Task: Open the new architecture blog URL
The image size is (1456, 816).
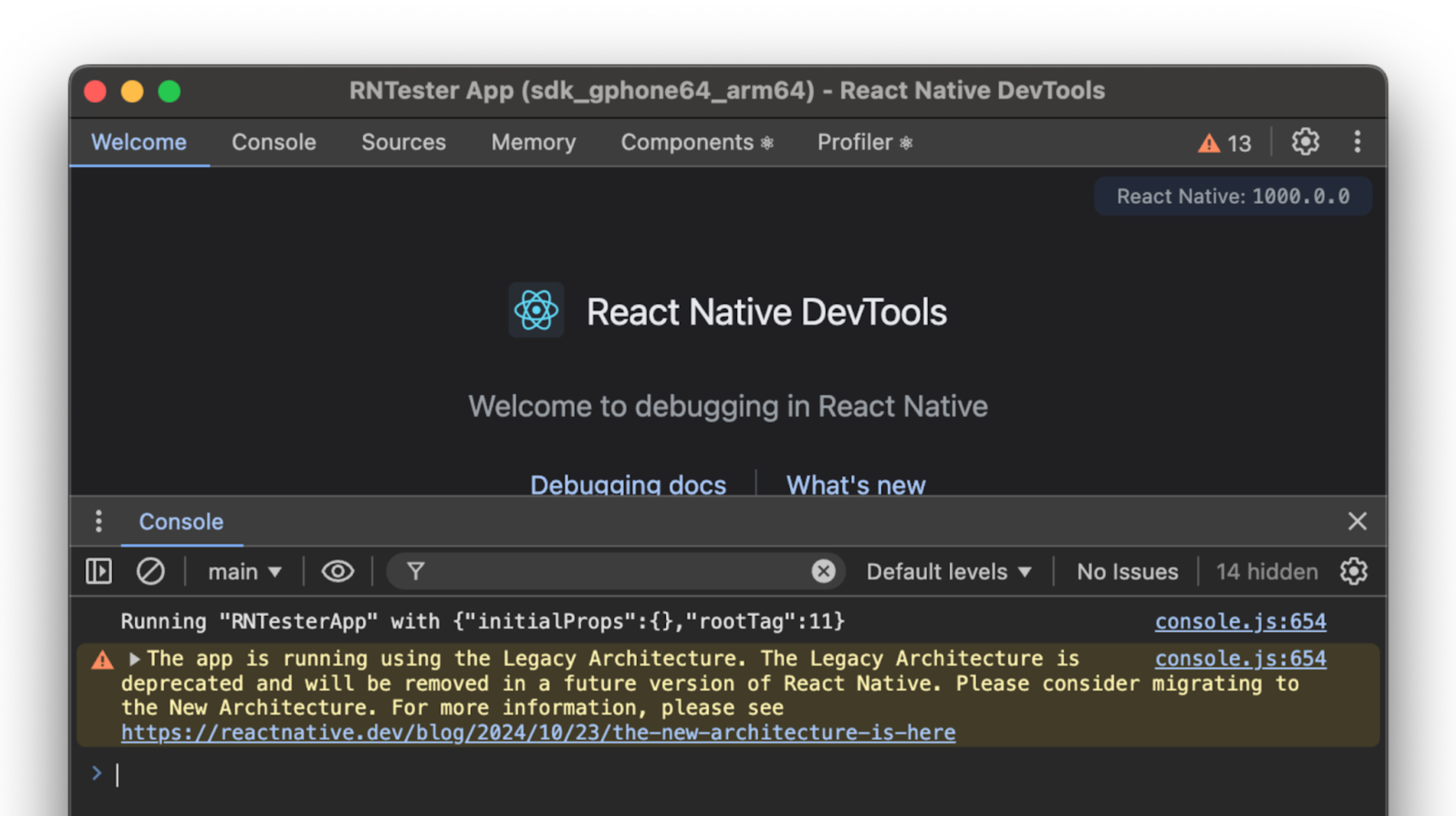Action: 538,733
